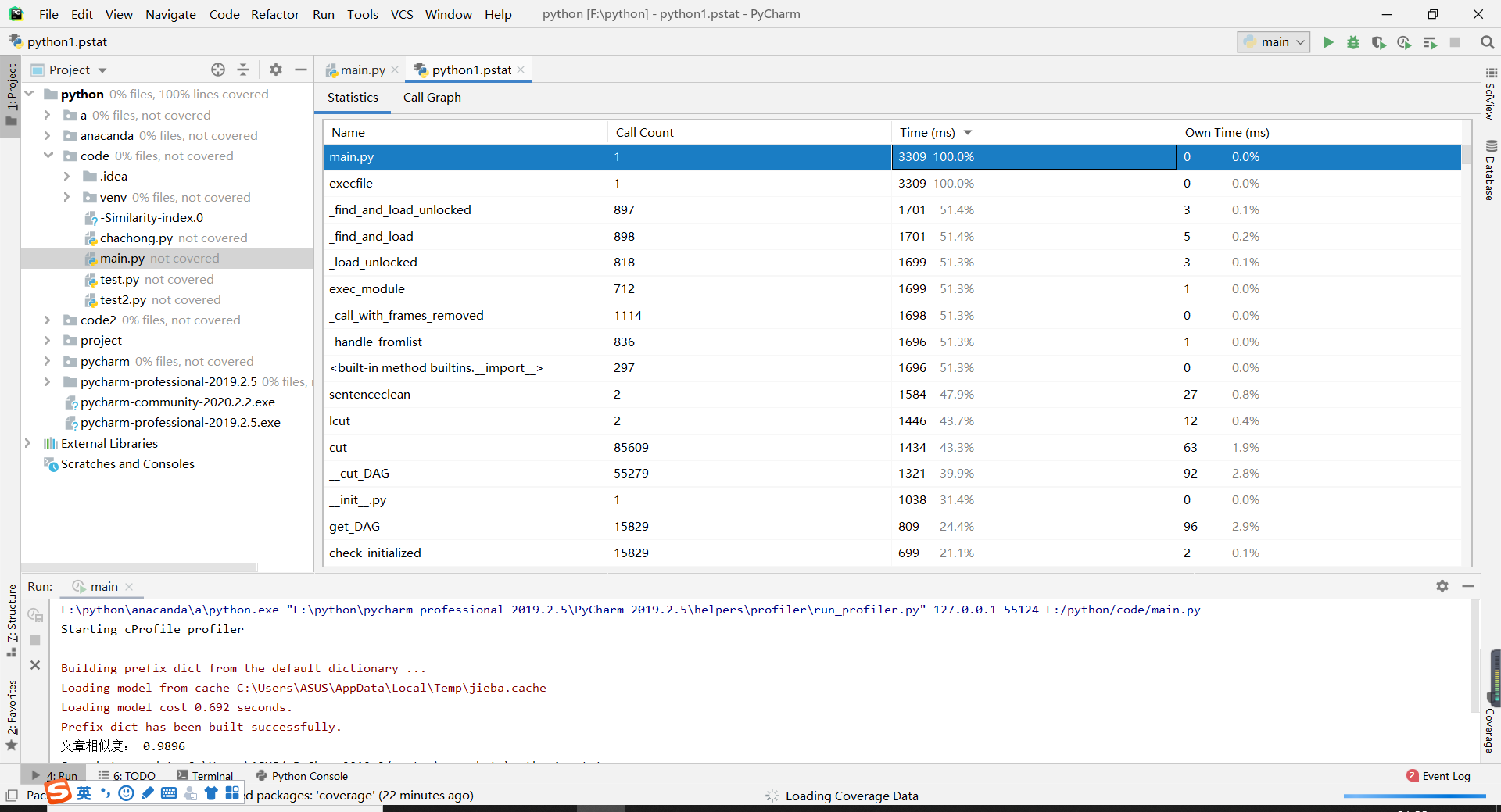Sort by Own Time (ms) column
This screenshot has height=812, width=1501.
[1319, 133]
